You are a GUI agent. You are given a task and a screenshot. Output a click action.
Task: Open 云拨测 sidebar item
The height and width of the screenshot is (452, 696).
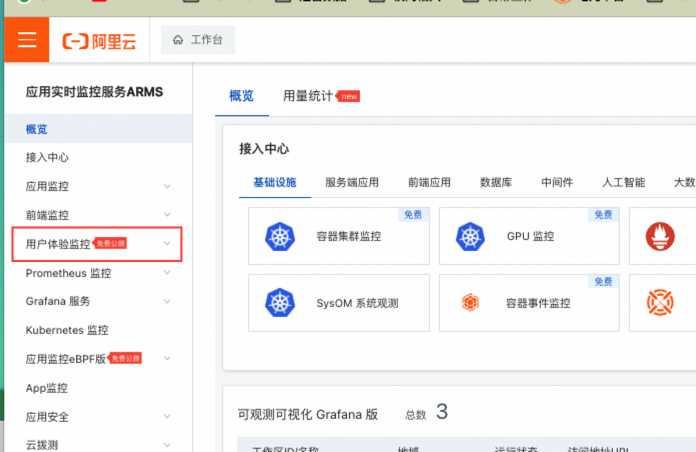pyautogui.click(x=42, y=445)
